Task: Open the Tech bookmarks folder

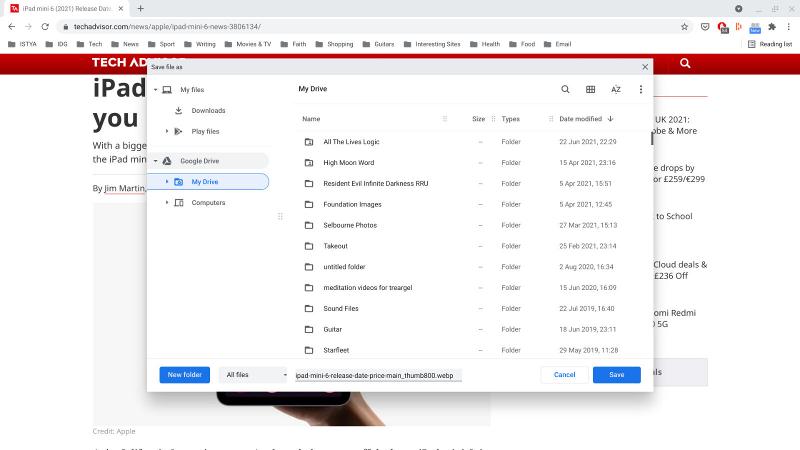Action: pyautogui.click(x=89, y=44)
